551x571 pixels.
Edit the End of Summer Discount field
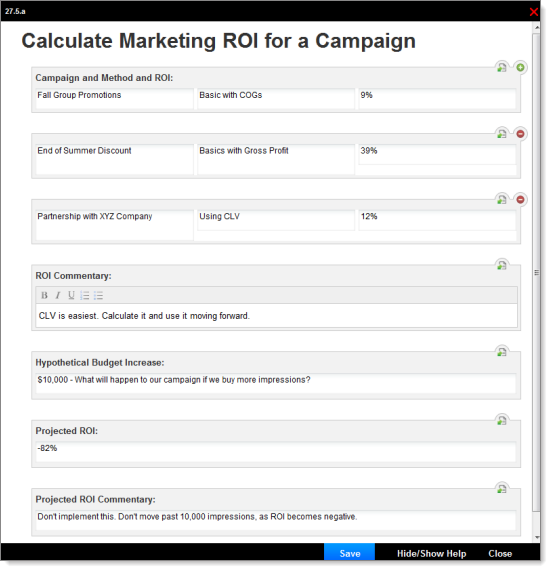point(114,159)
